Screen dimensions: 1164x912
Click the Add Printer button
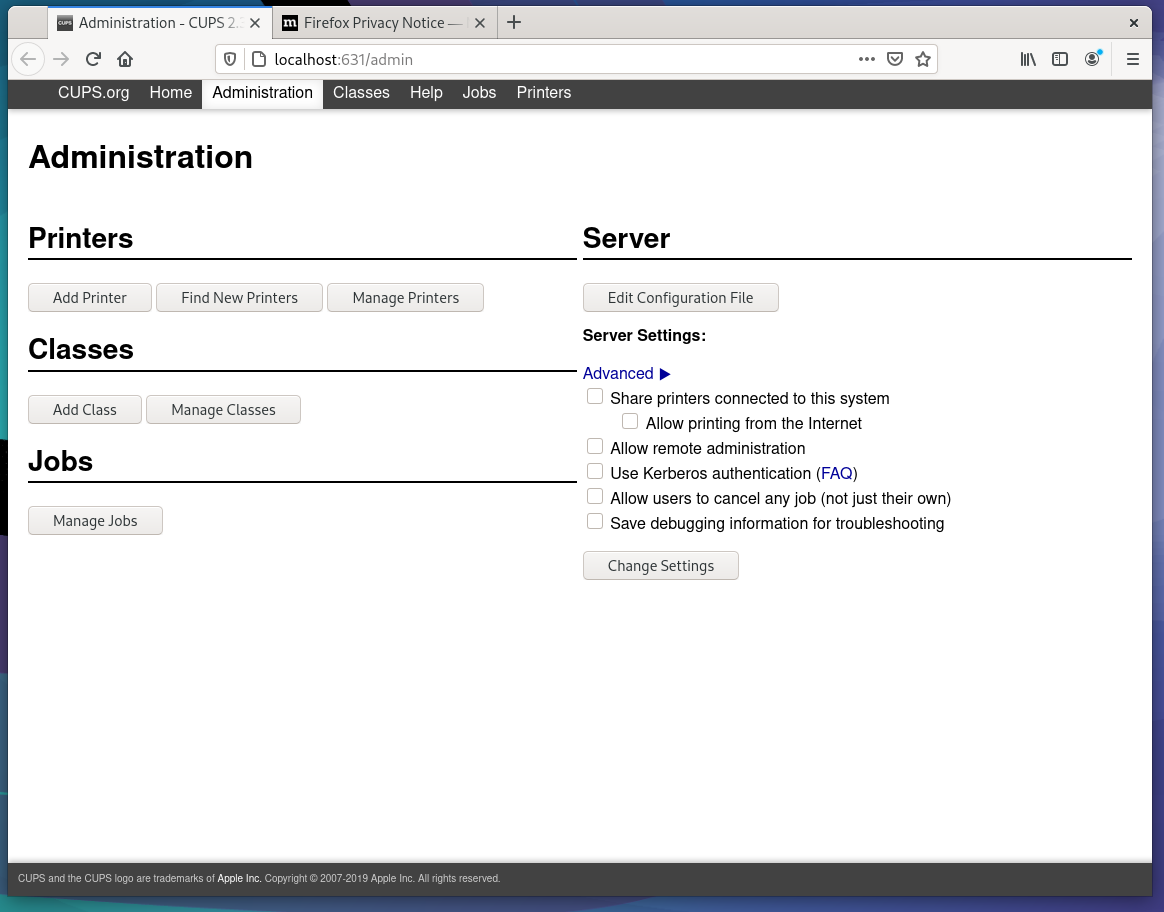tap(90, 298)
